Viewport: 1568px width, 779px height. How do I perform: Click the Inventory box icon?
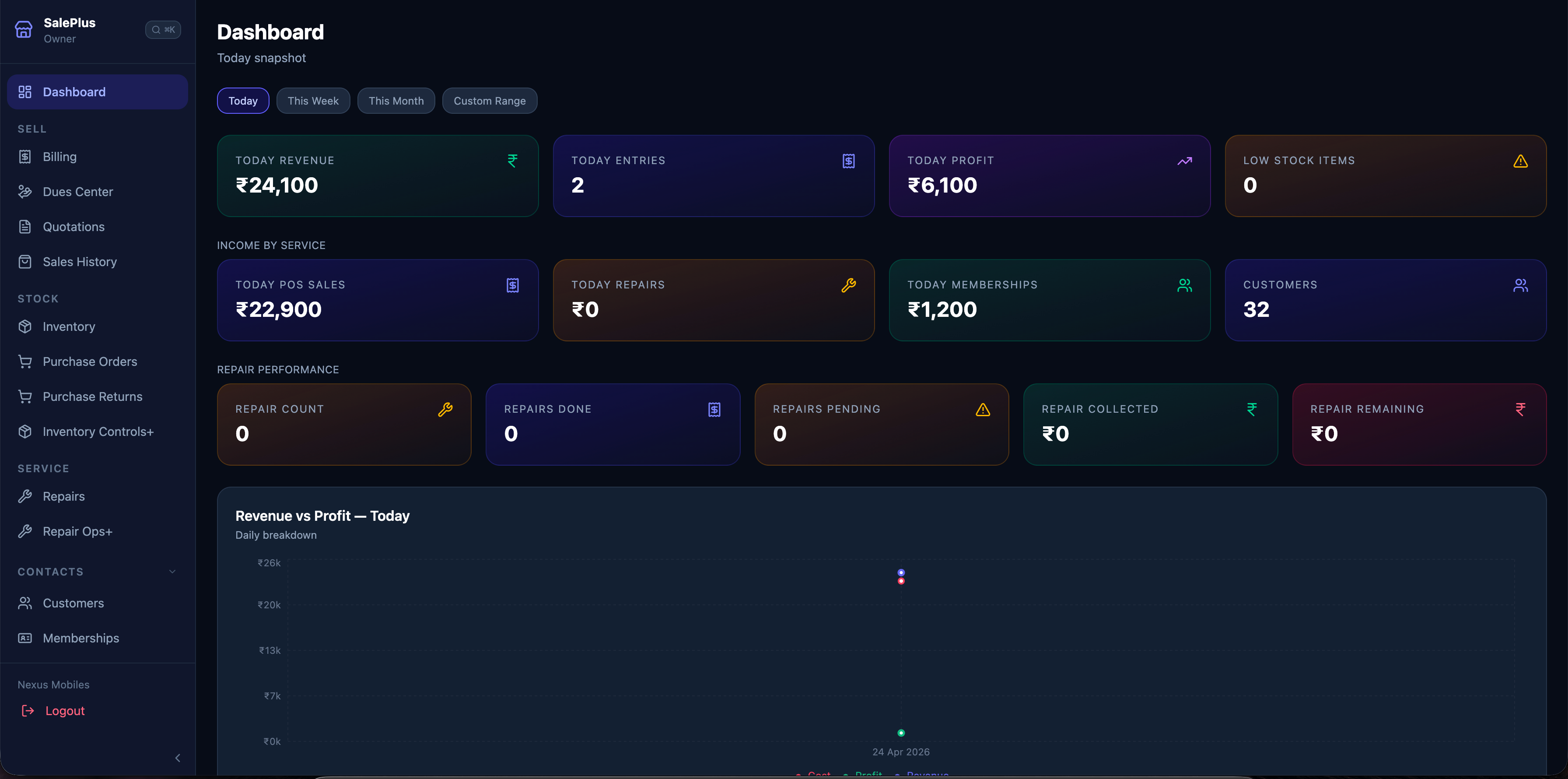(x=25, y=326)
